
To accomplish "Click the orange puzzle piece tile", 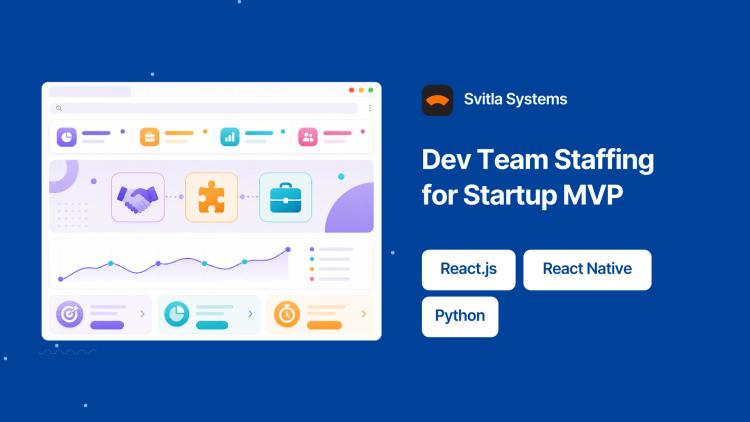I will [211, 197].
